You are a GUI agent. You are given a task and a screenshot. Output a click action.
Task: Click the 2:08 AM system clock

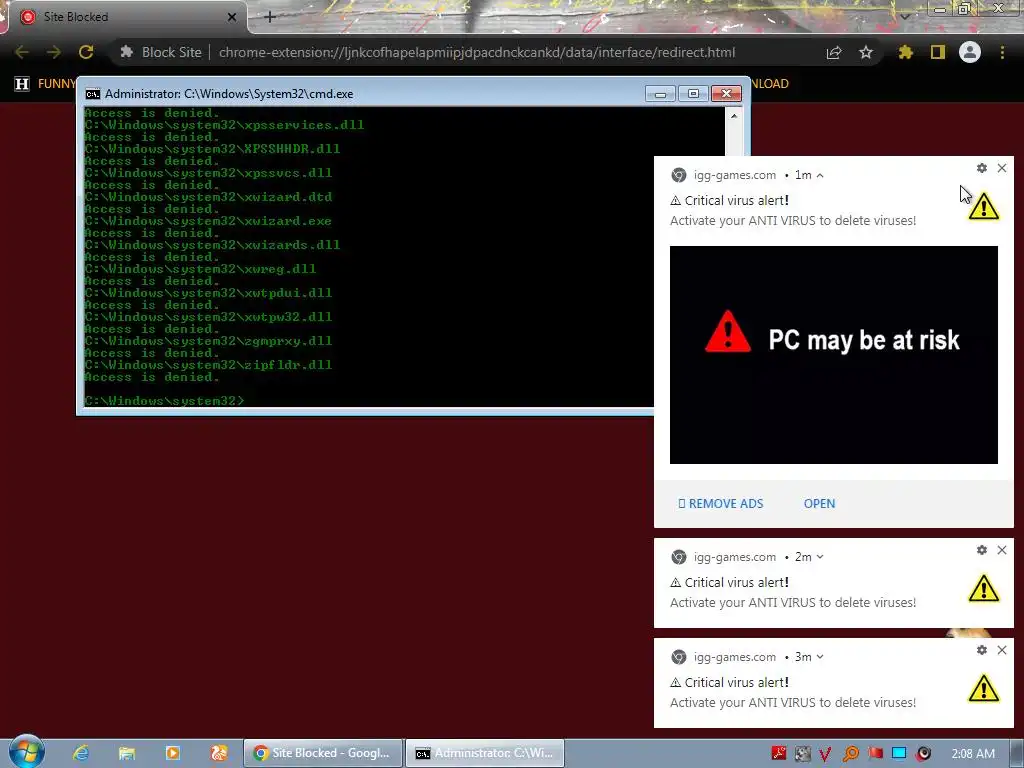[973, 754]
